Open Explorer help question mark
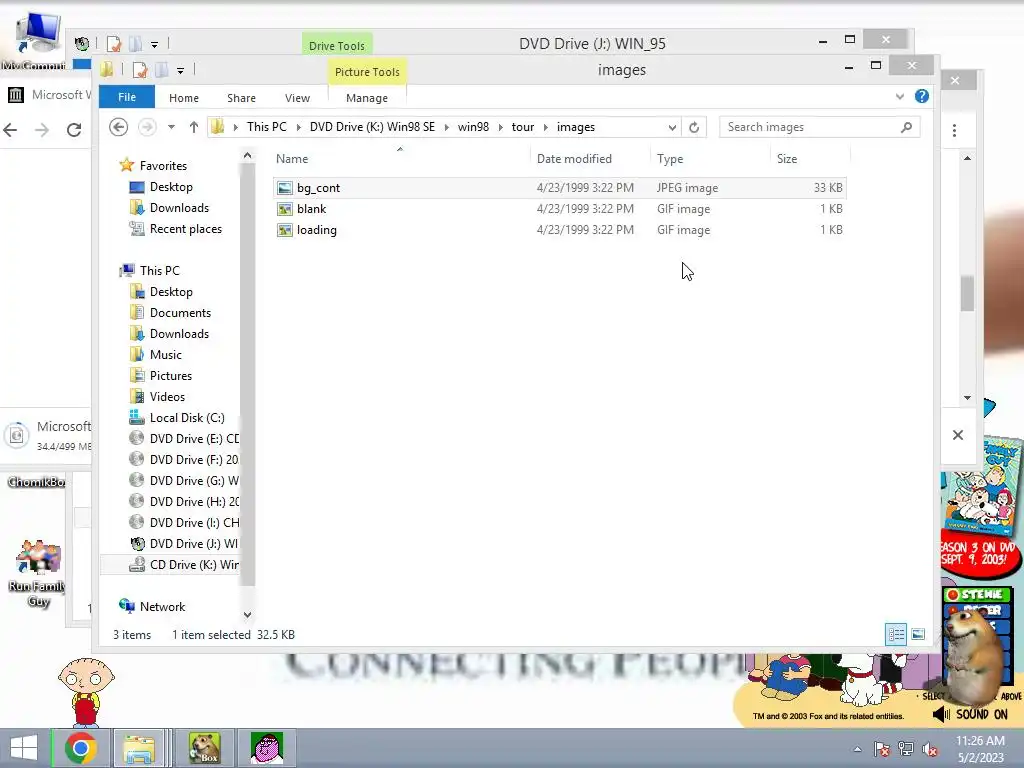Viewport: 1024px width, 768px height. click(x=921, y=97)
